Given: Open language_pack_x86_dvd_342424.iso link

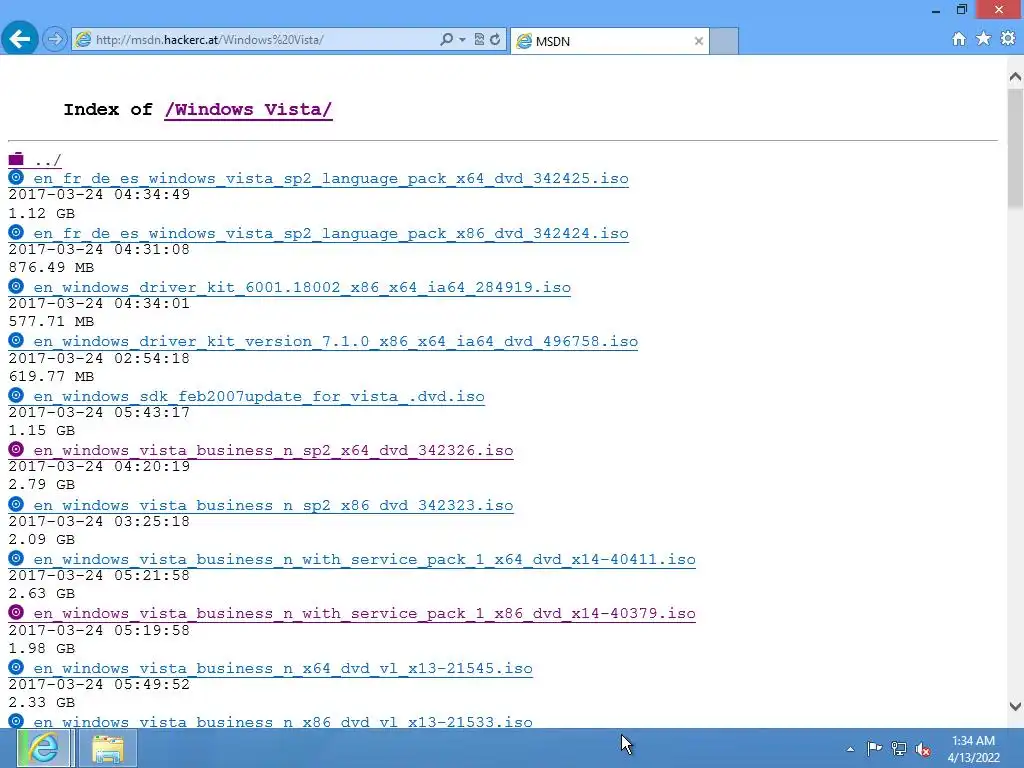Looking at the screenshot, I should (331, 234).
